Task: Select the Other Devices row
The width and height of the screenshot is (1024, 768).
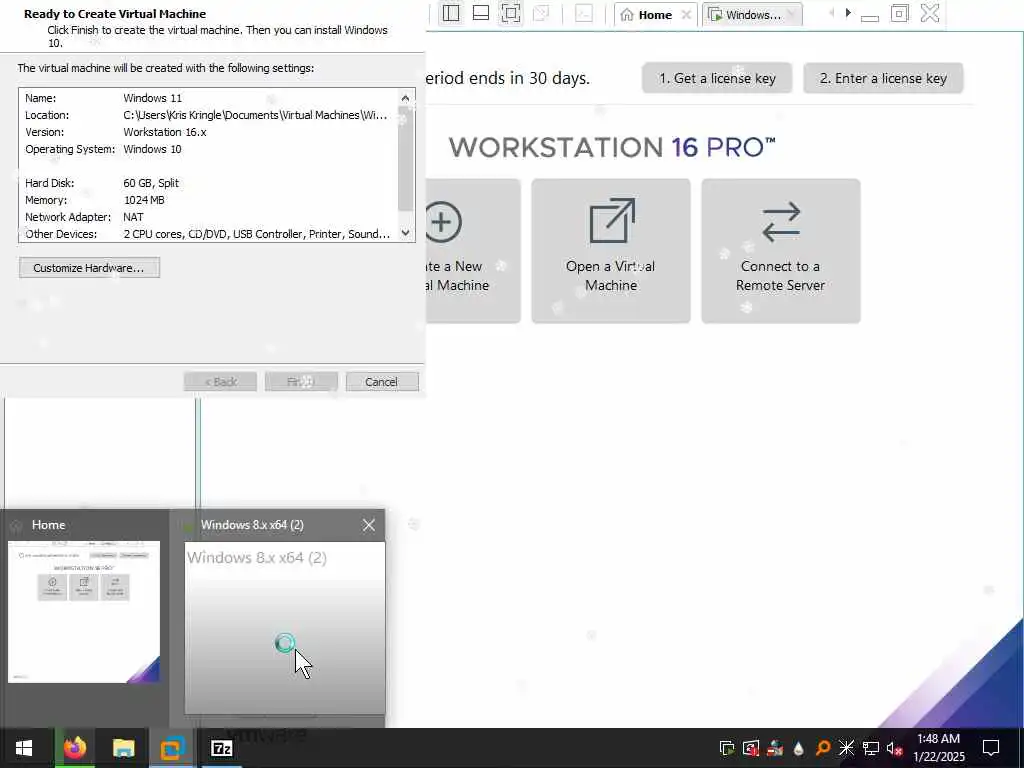Action: pos(208,234)
